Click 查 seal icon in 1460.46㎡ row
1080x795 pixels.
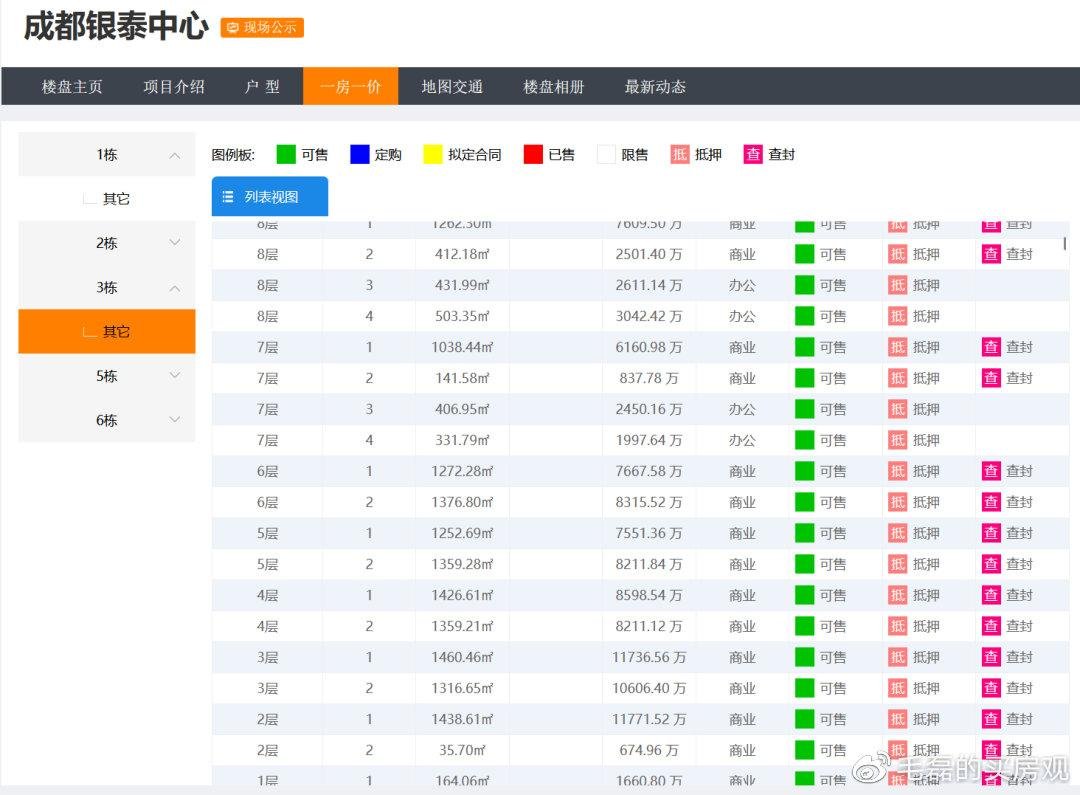(991, 657)
